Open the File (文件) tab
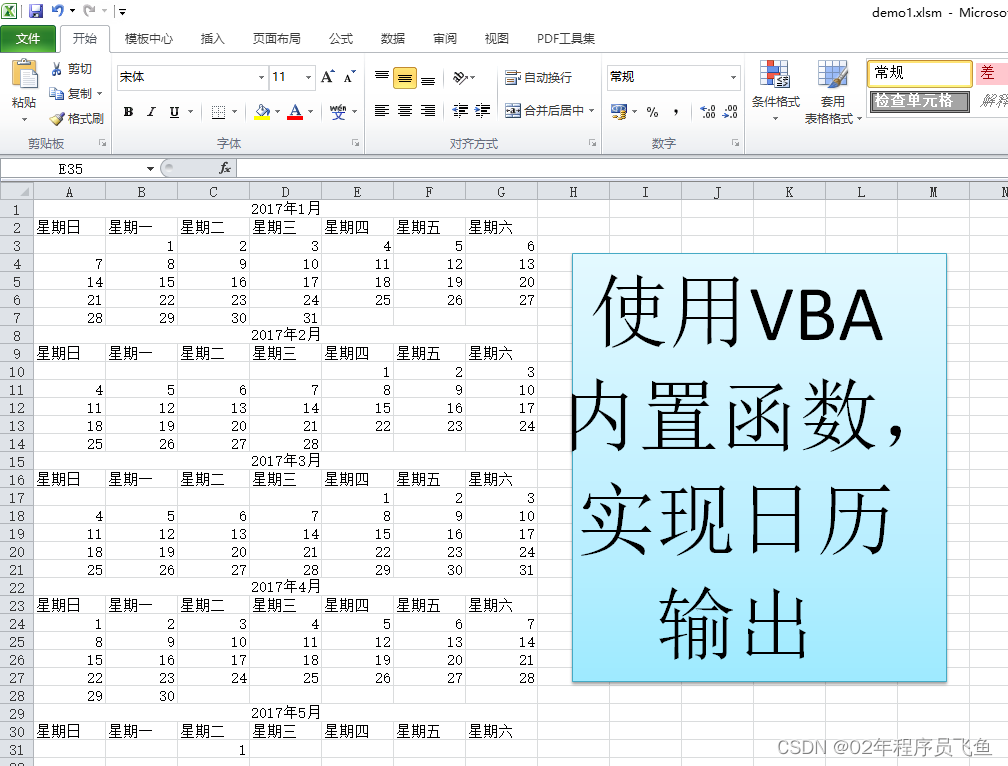The width and height of the screenshot is (1008, 766). pyautogui.click(x=28, y=39)
